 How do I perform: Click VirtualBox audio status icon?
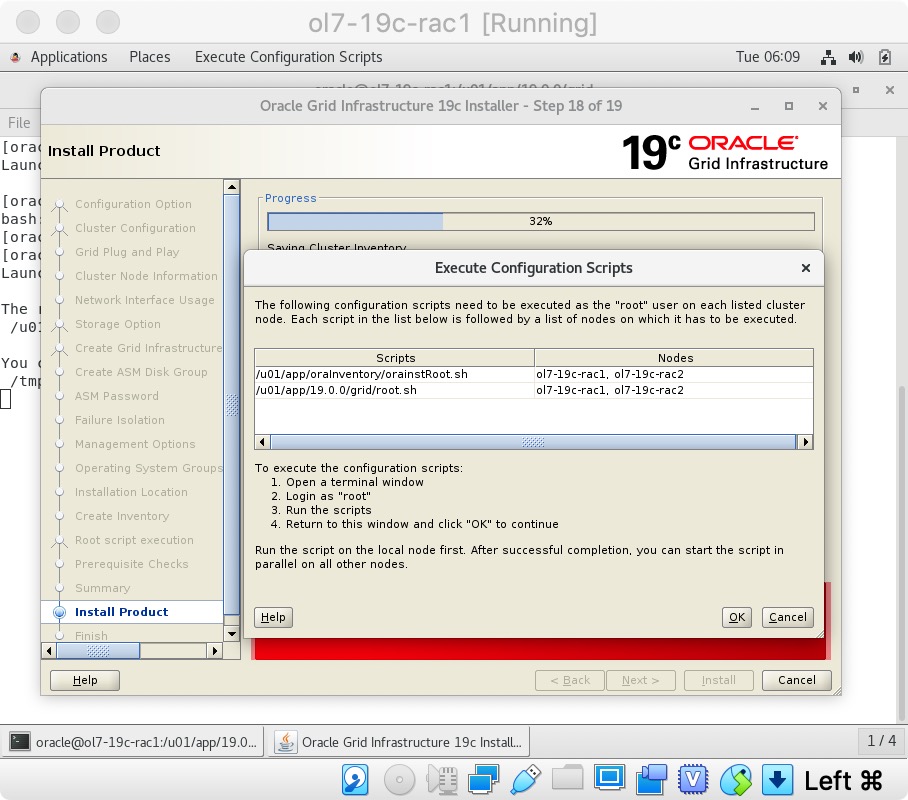click(442, 780)
